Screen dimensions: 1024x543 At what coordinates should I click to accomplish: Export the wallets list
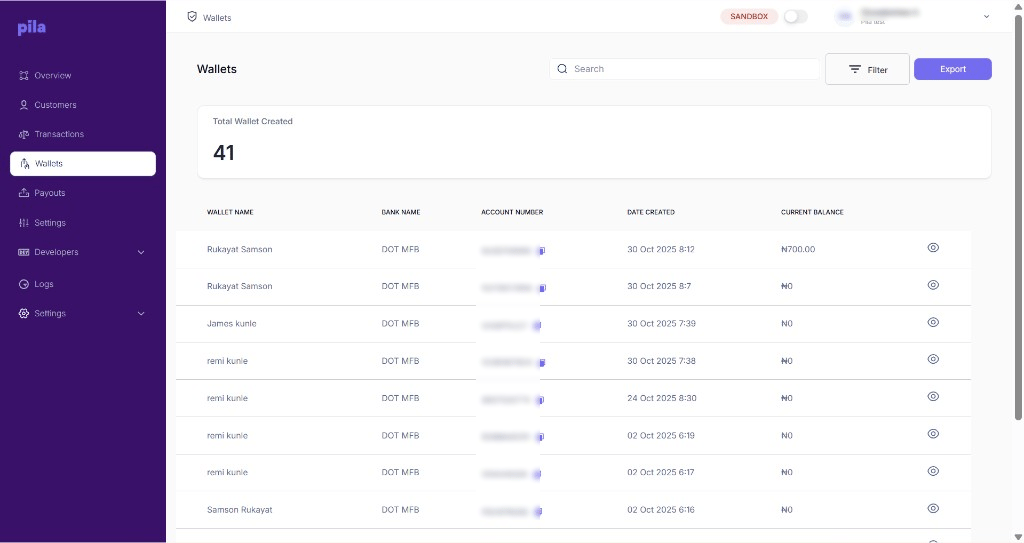tap(953, 69)
